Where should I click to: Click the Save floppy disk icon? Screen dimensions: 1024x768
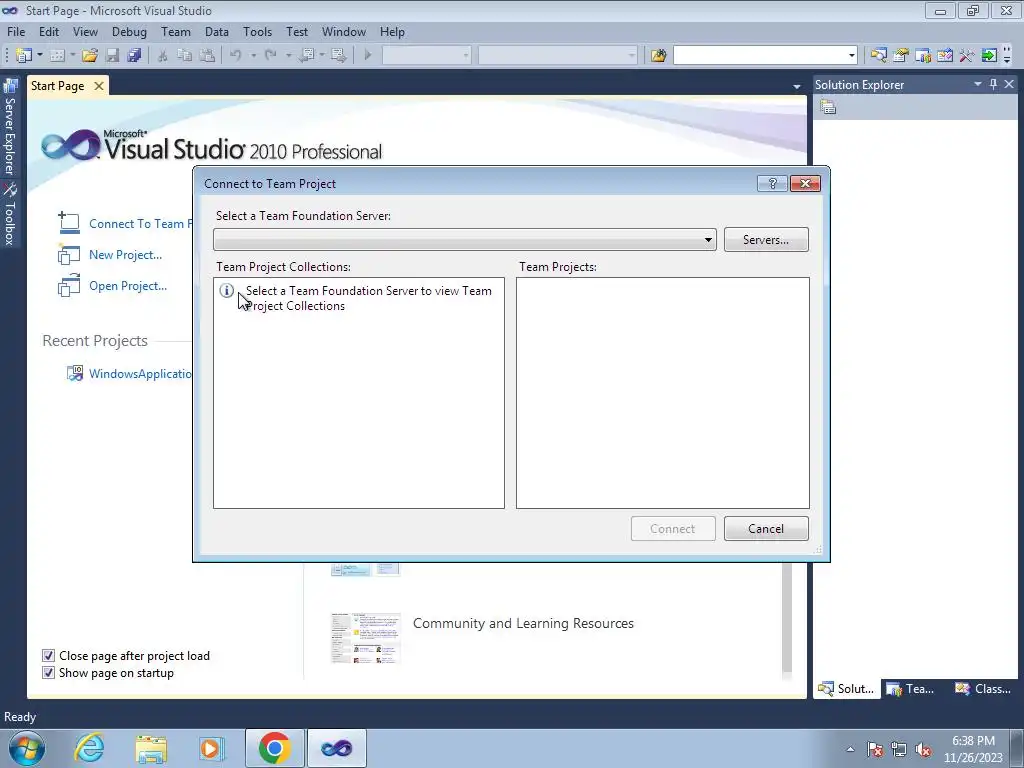pos(112,56)
